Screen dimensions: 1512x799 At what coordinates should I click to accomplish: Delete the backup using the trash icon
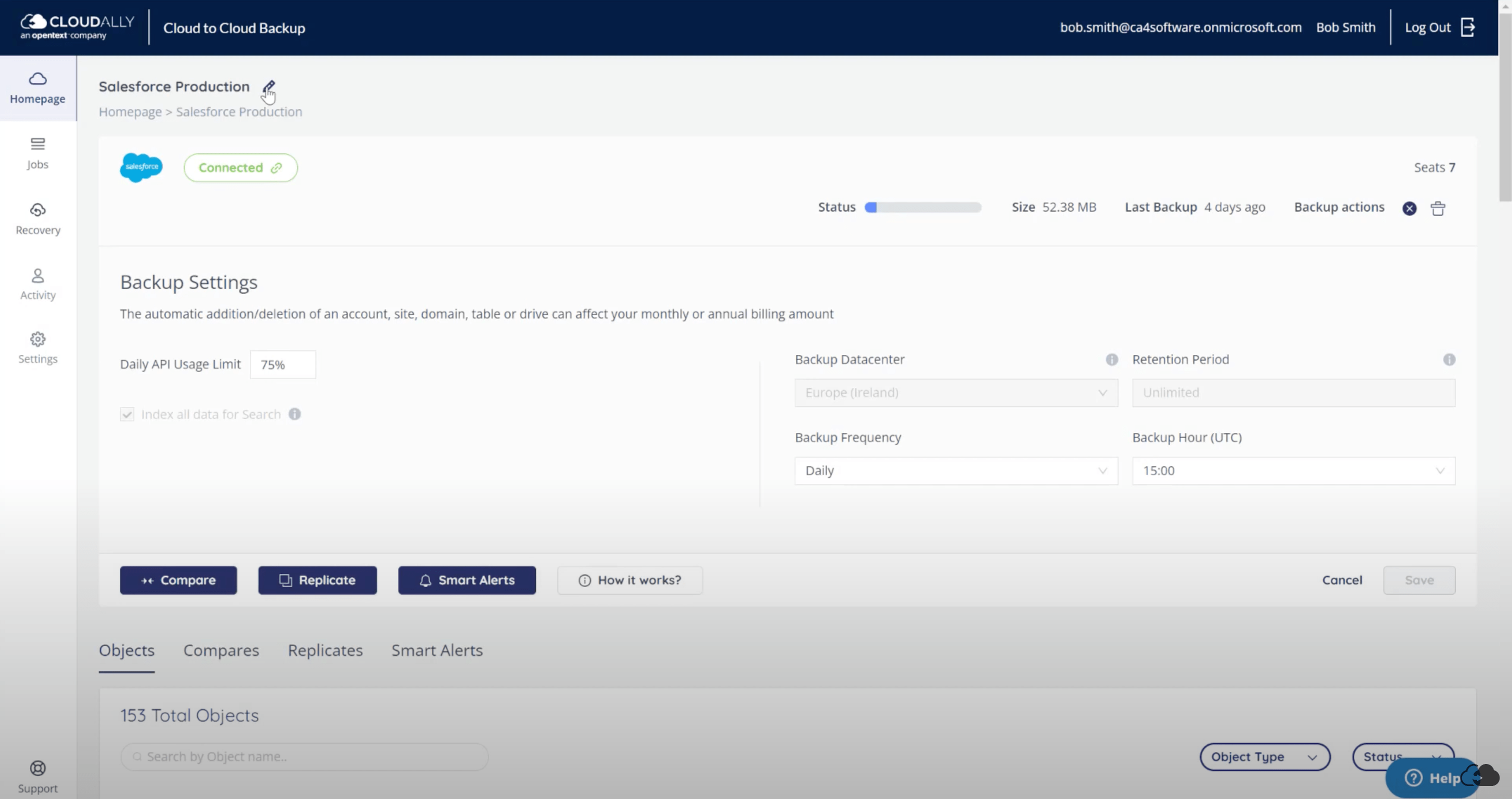pyautogui.click(x=1438, y=208)
